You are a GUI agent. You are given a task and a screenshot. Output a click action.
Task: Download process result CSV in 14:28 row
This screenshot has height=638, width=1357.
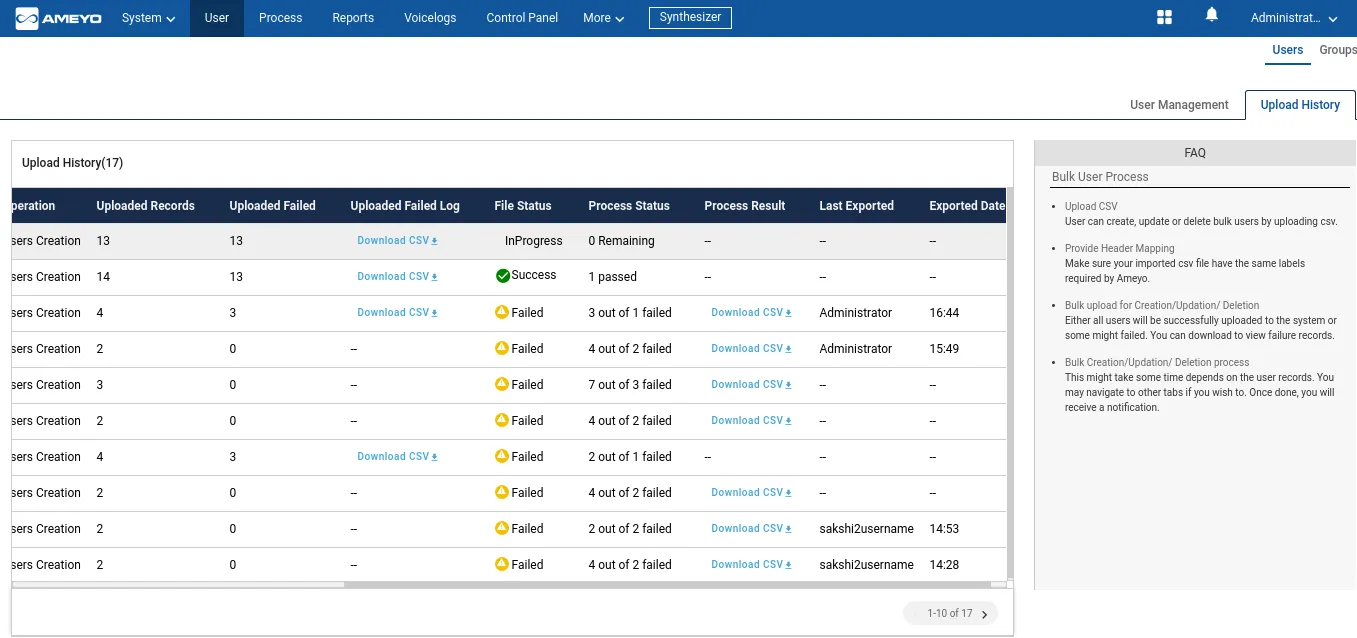751,565
